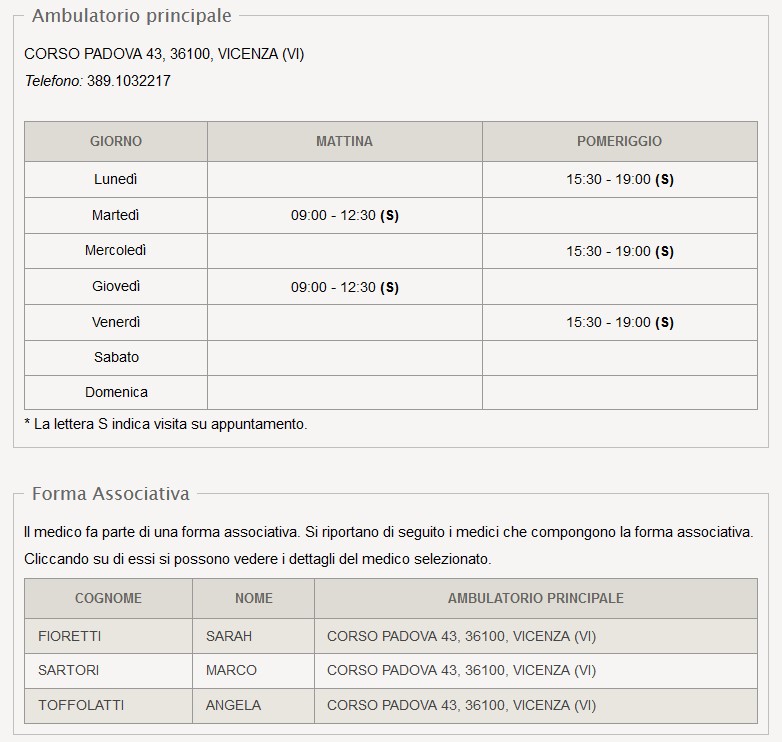Click the Forma Associativa section title
Viewport: 782px width, 742px height.
(x=111, y=493)
